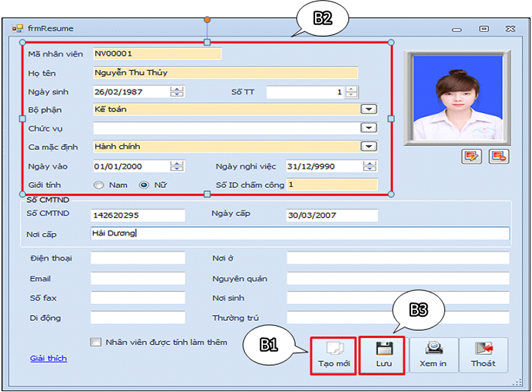
Task: Click the Hành chính shift value
Action: (117, 147)
